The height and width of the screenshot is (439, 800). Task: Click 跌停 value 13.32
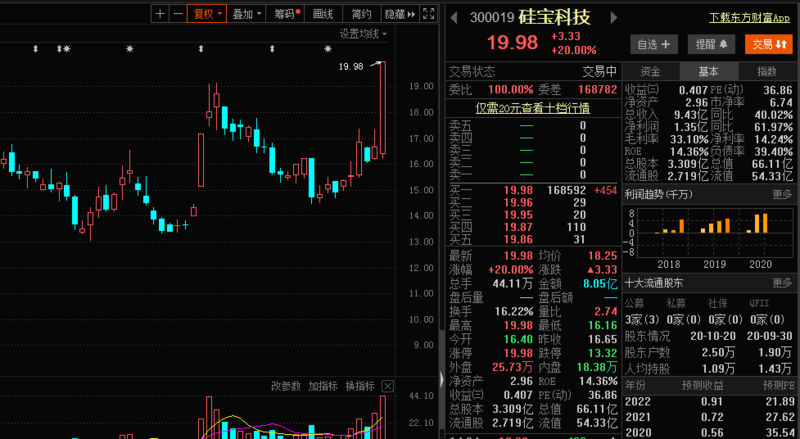point(603,353)
